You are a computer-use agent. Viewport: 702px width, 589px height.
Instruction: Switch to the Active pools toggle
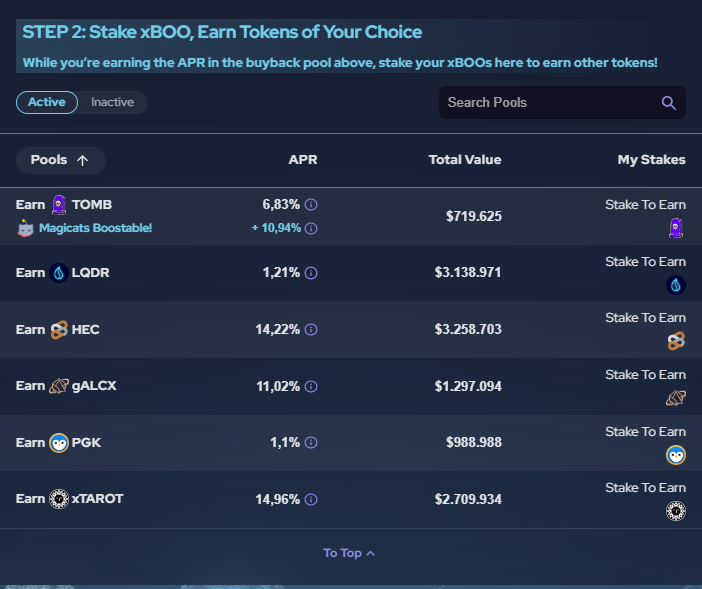pos(47,102)
